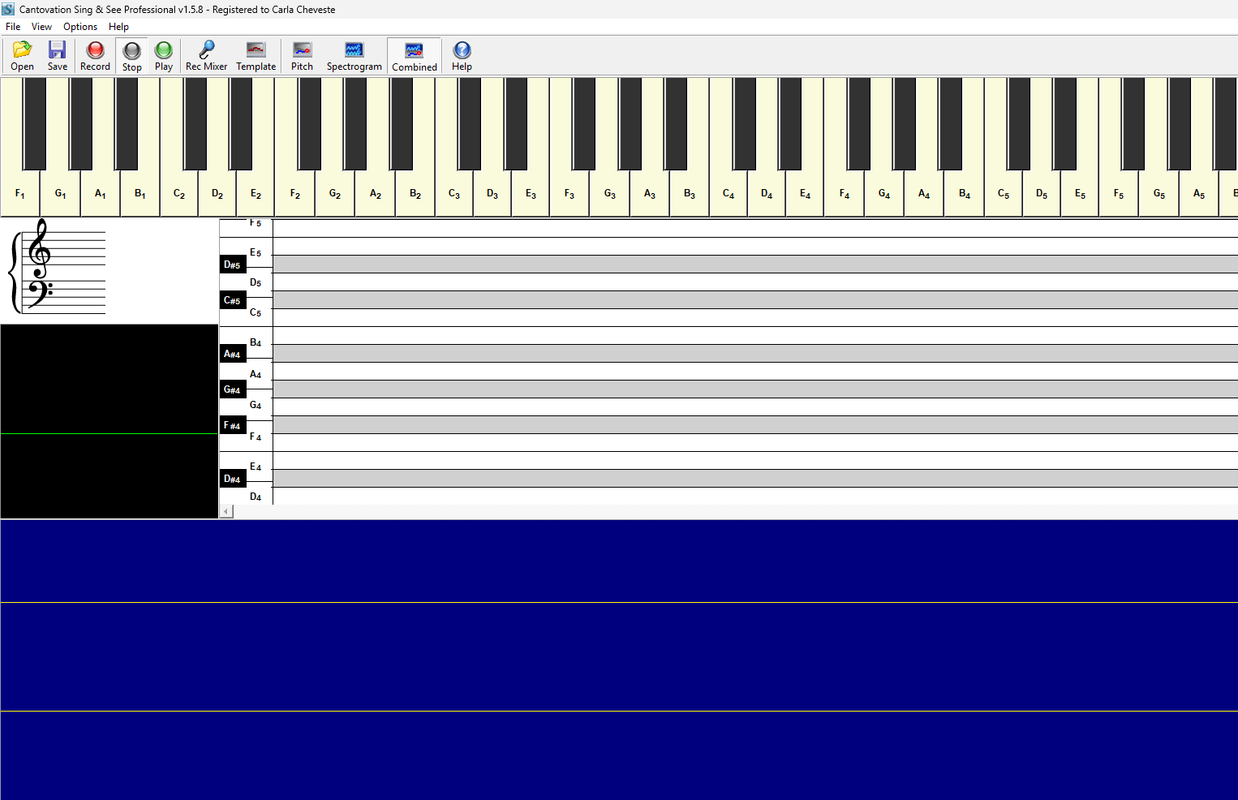The height and width of the screenshot is (800, 1238).
Task: Open the Help menu in menu bar
Action: click(118, 27)
